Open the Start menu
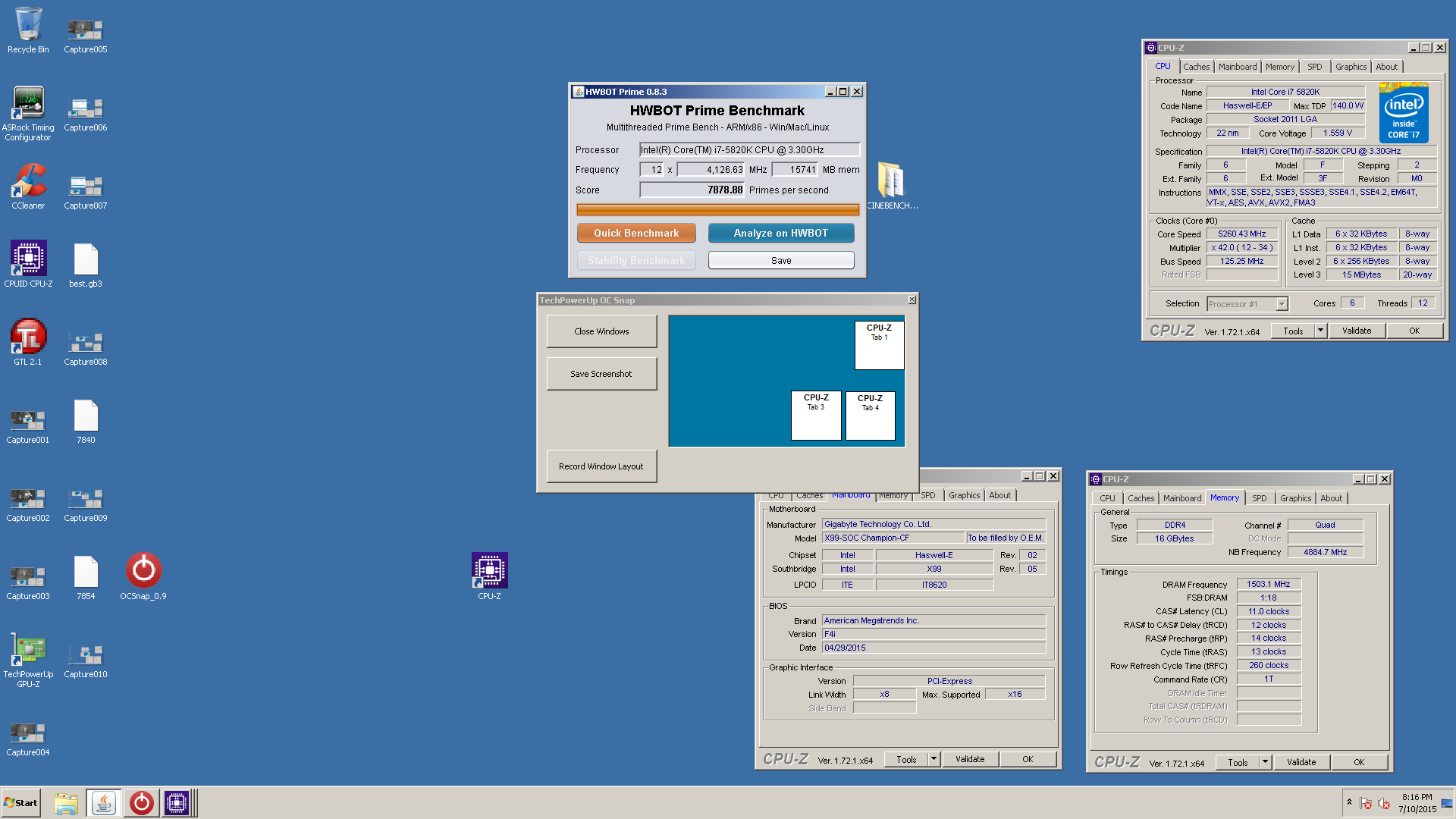This screenshot has width=1456, height=819. pos(20,803)
